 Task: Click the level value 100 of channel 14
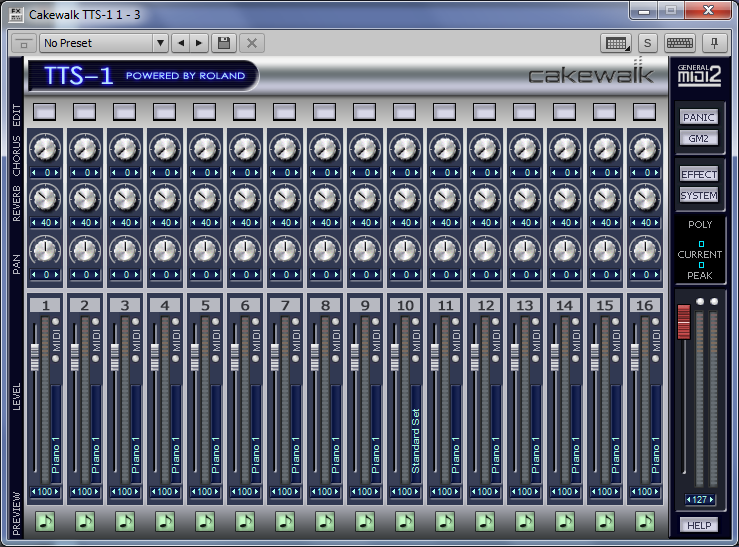[x=565, y=492]
